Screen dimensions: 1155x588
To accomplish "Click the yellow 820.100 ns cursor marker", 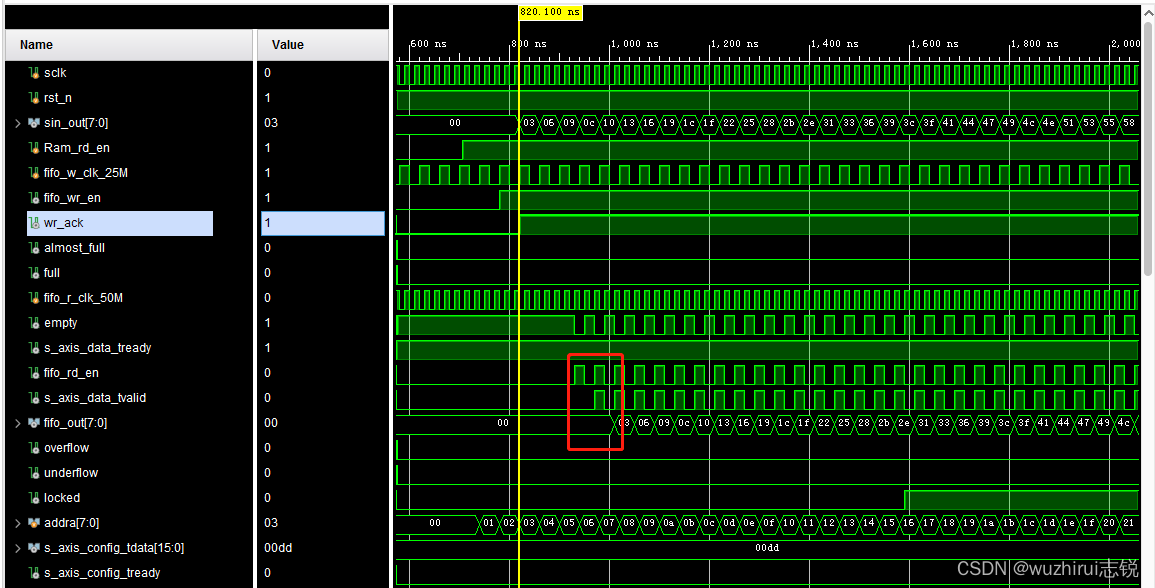I will click(x=551, y=13).
